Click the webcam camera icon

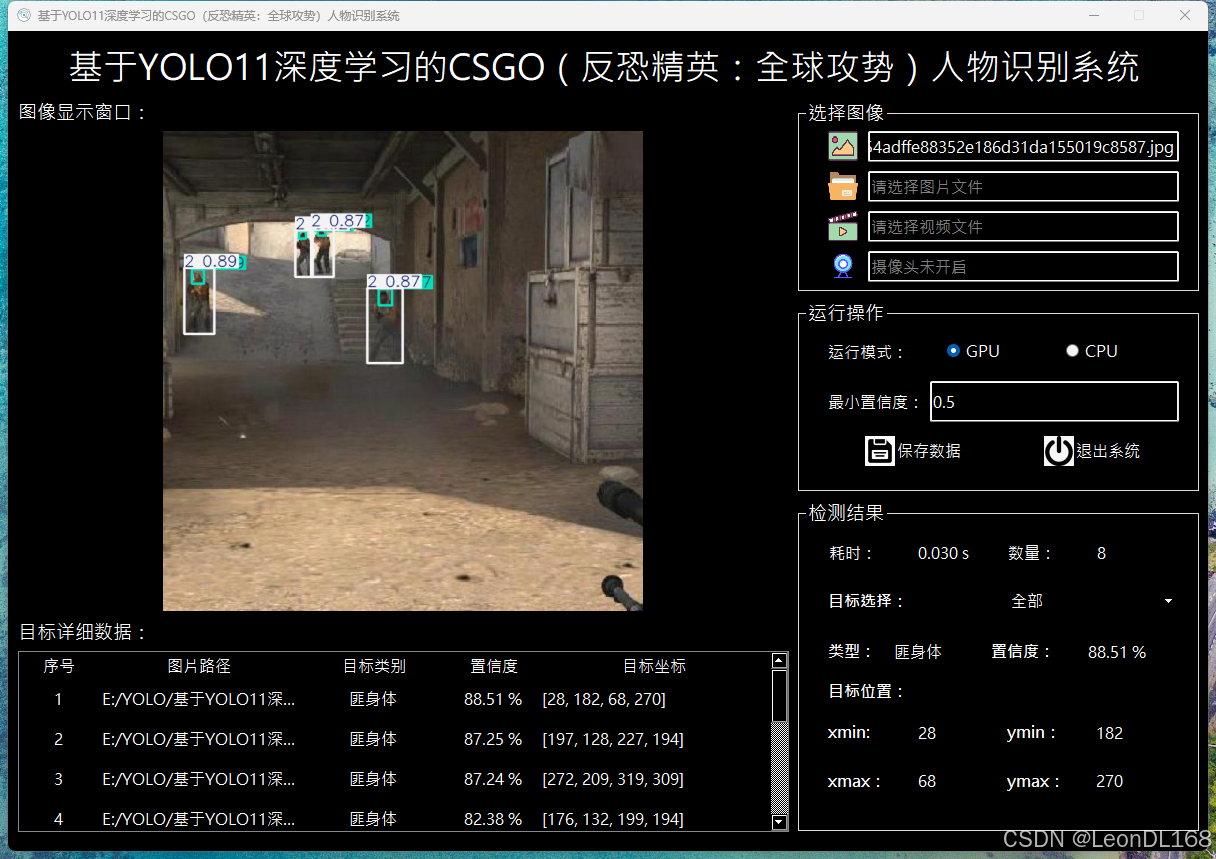[x=843, y=266]
